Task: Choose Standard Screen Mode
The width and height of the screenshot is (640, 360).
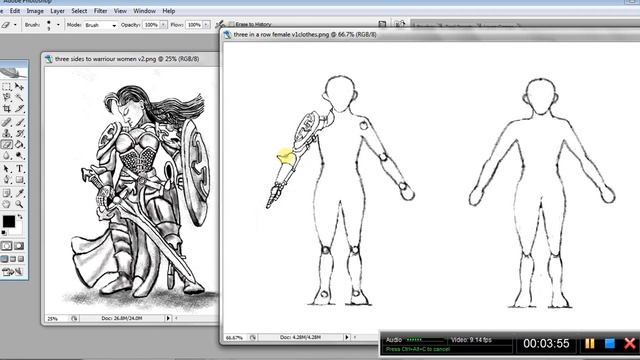Action: pos(4,259)
